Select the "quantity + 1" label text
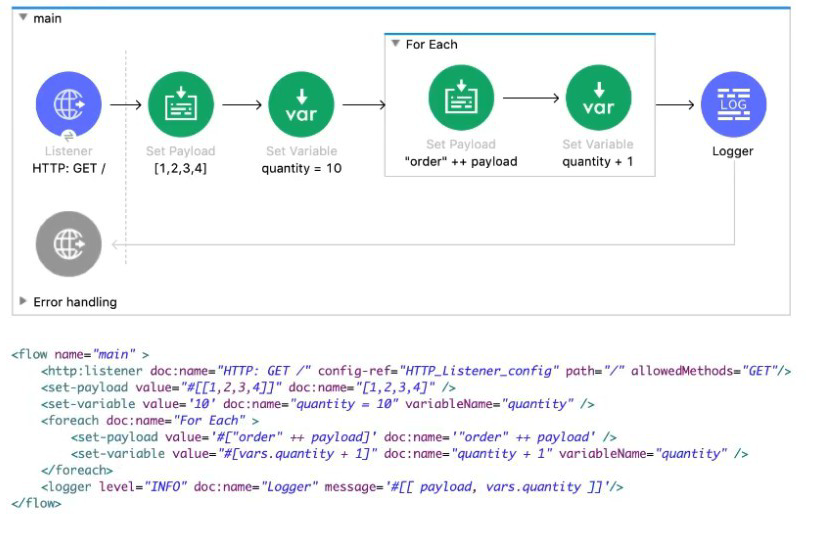 598,161
